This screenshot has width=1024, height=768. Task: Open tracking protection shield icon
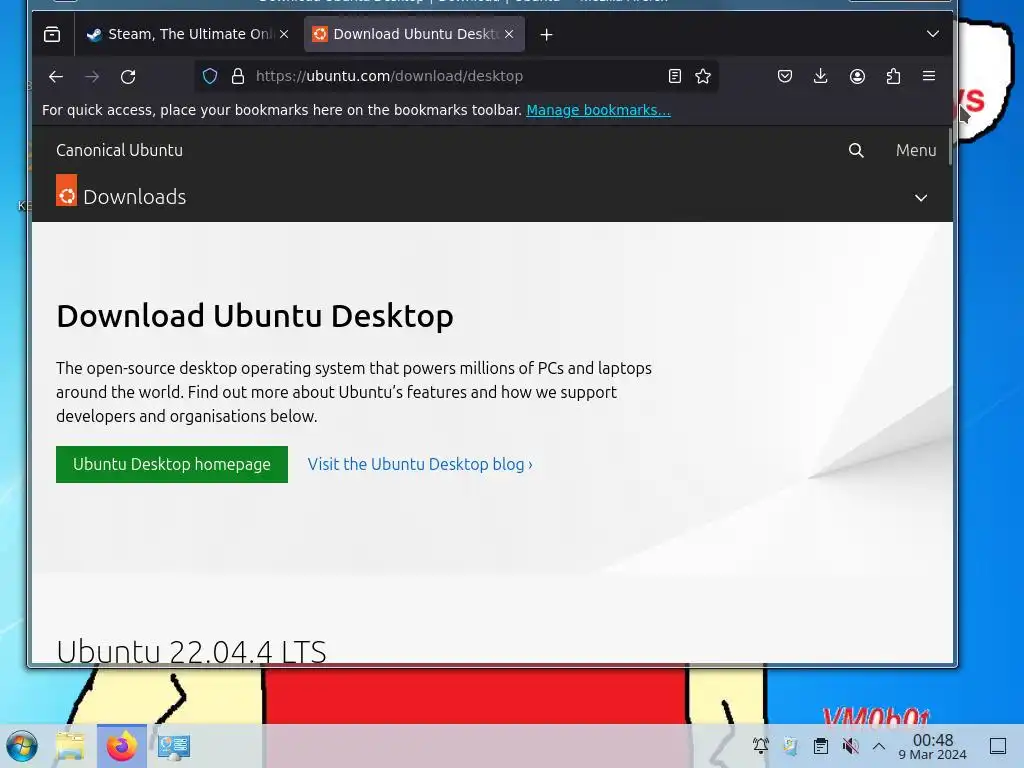[210, 76]
